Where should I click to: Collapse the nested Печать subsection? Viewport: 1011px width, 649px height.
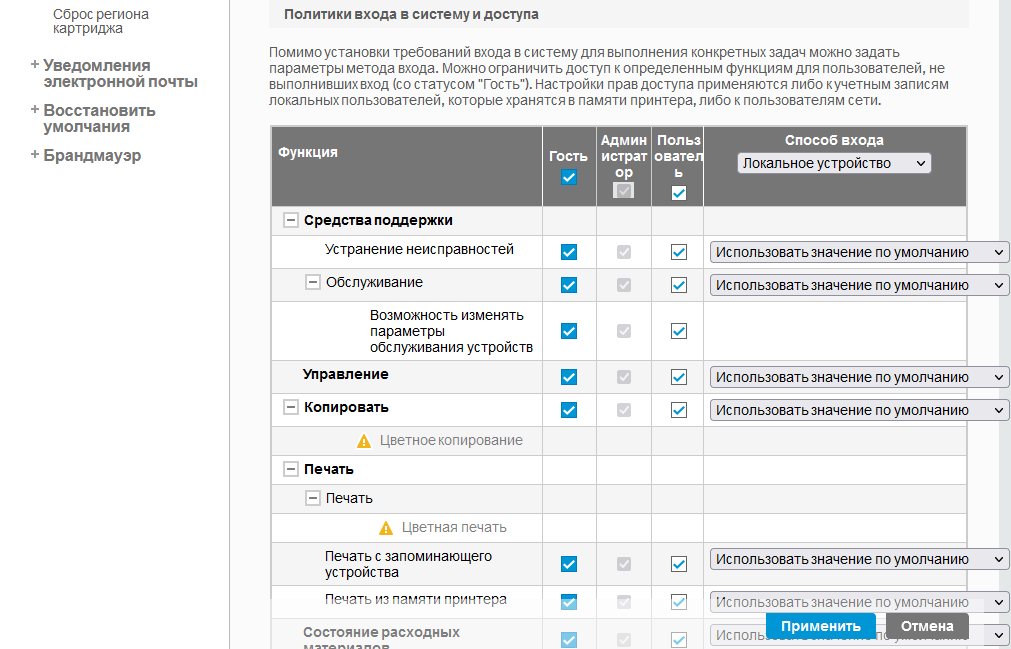tap(313, 498)
